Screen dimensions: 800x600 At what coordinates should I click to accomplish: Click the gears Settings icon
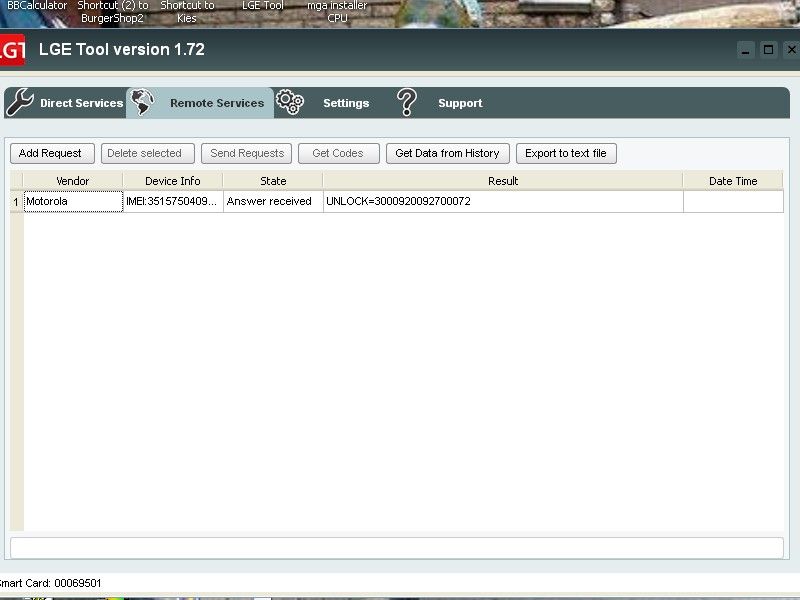(x=290, y=102)
